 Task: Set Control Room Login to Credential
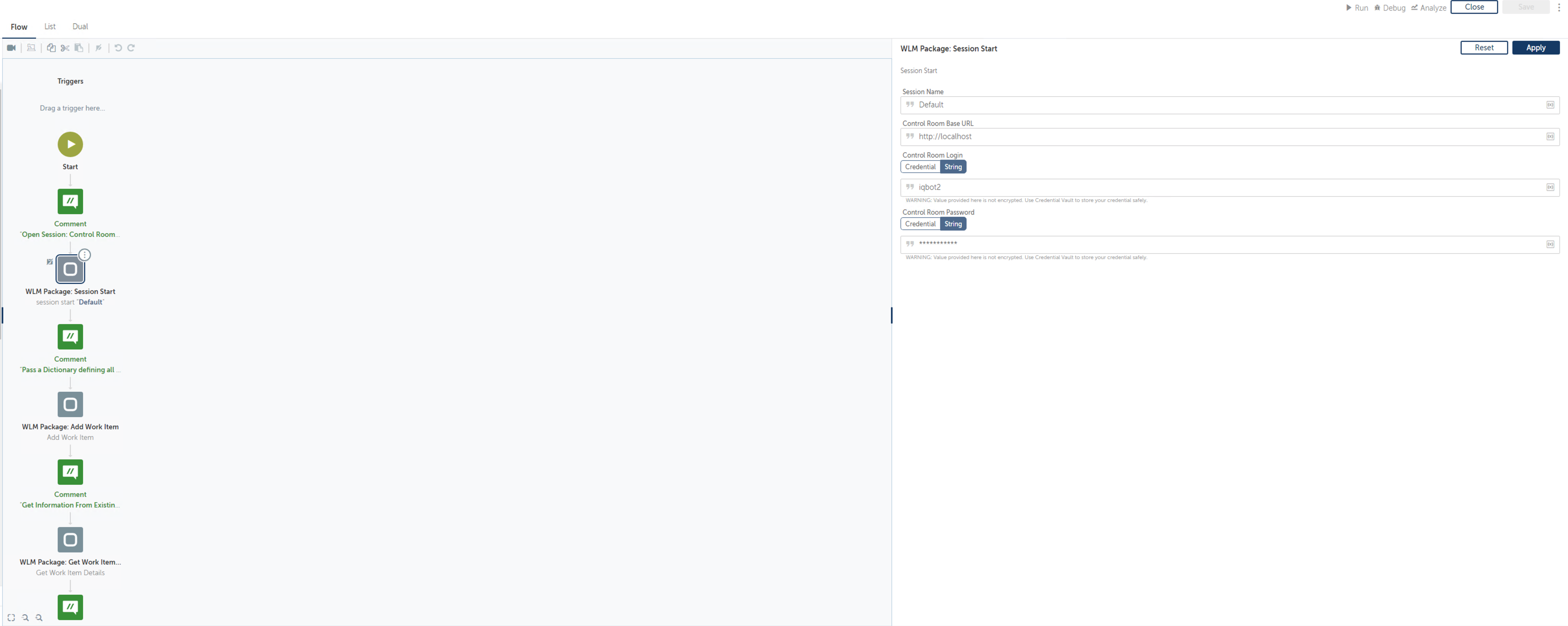point(920,167)
